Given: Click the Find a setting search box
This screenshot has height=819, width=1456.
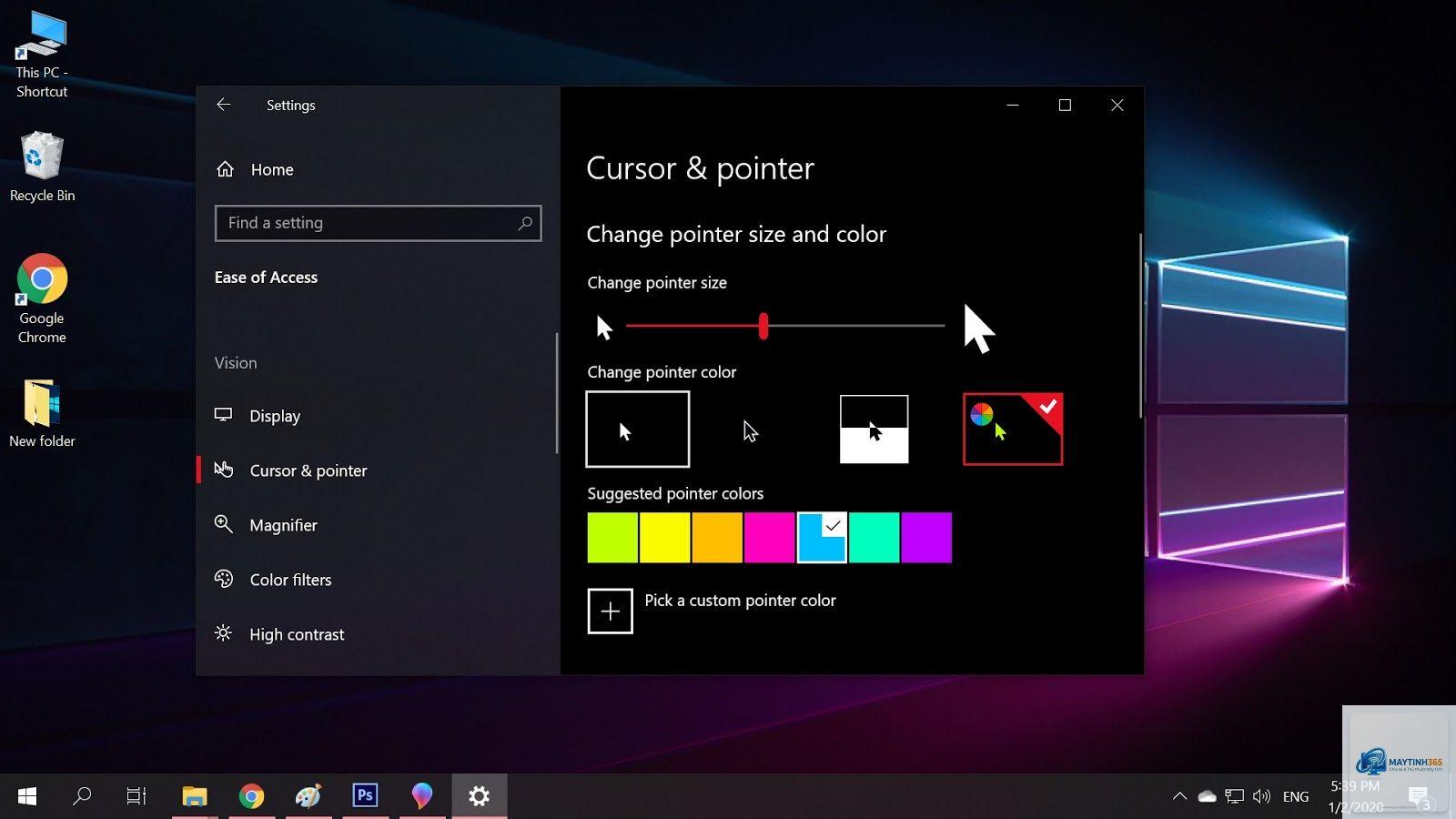Looking at the screenshot, I should tap(378, 223).
